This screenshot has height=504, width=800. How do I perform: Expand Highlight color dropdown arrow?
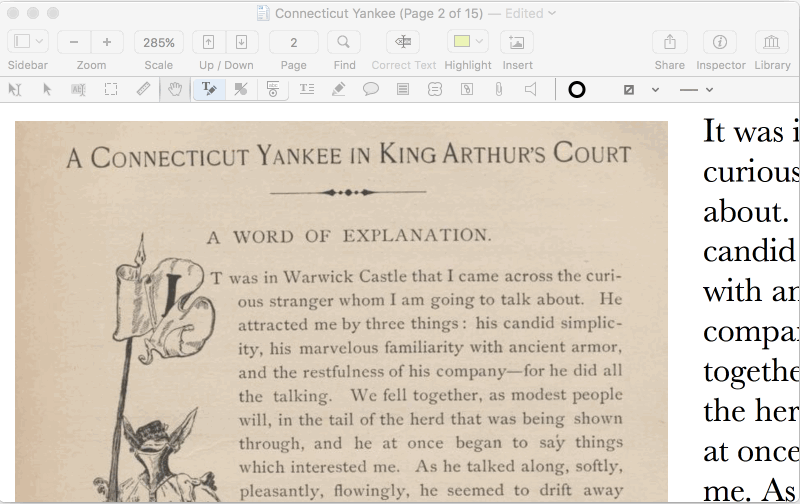click(x=479, y=42)
